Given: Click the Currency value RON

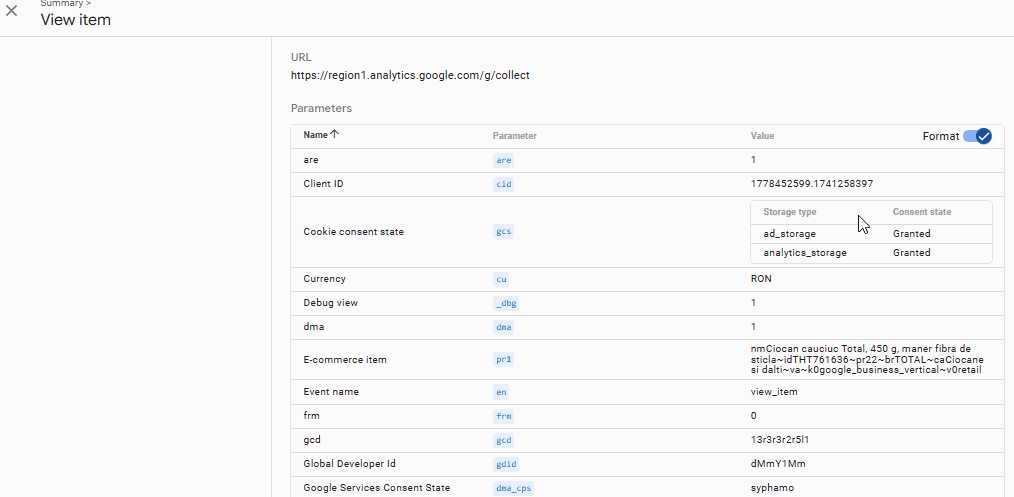Looking at the screenshot, I should click(x=761, y=279).
